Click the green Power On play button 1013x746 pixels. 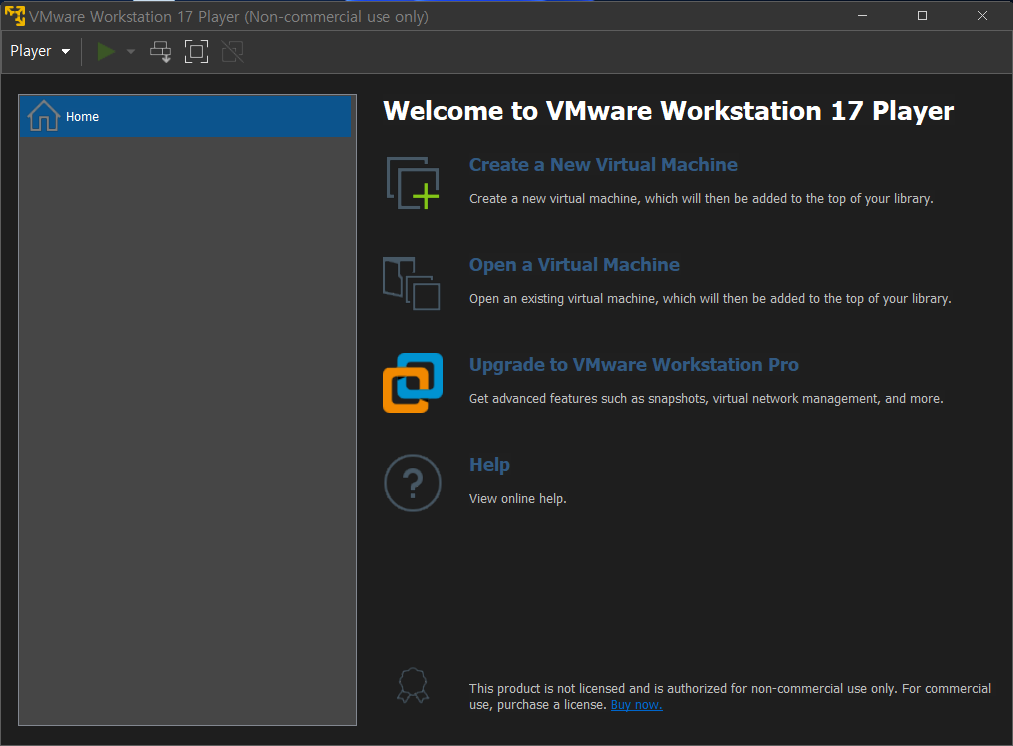click(x=106, y=51)
